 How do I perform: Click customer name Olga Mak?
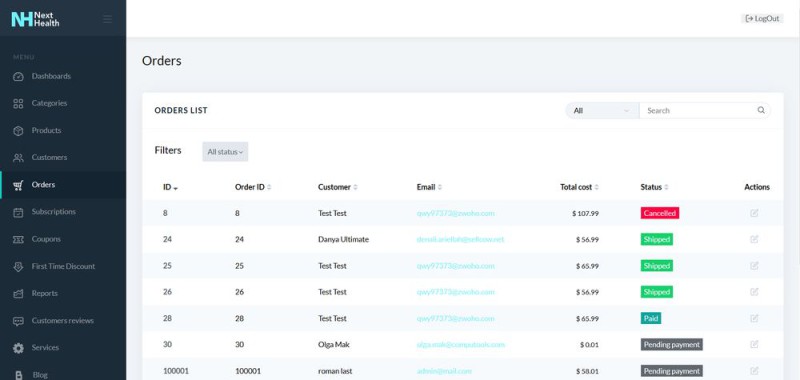click(334, 345)
